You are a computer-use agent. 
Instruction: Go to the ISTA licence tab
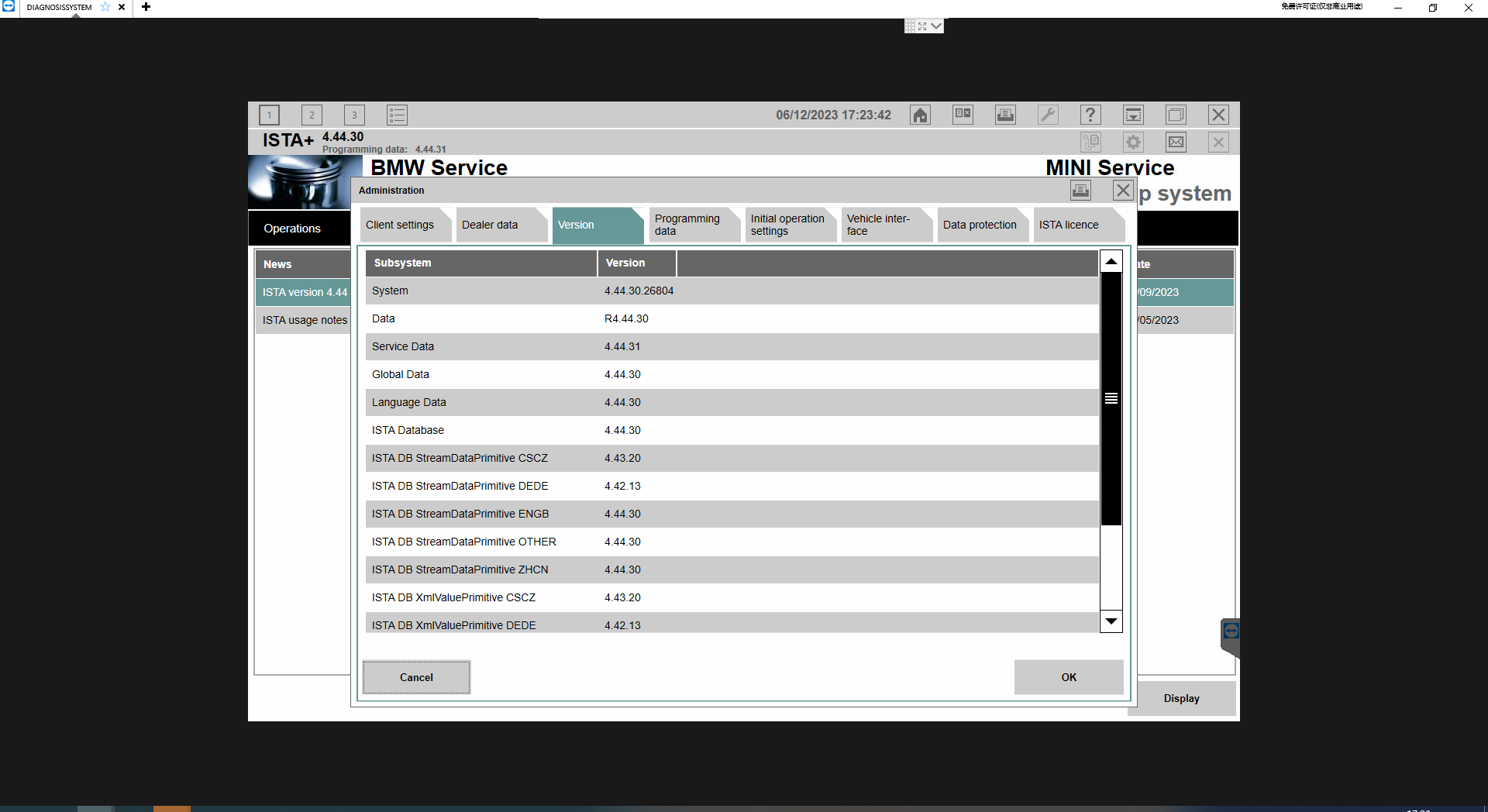[x=1069, y=225]
